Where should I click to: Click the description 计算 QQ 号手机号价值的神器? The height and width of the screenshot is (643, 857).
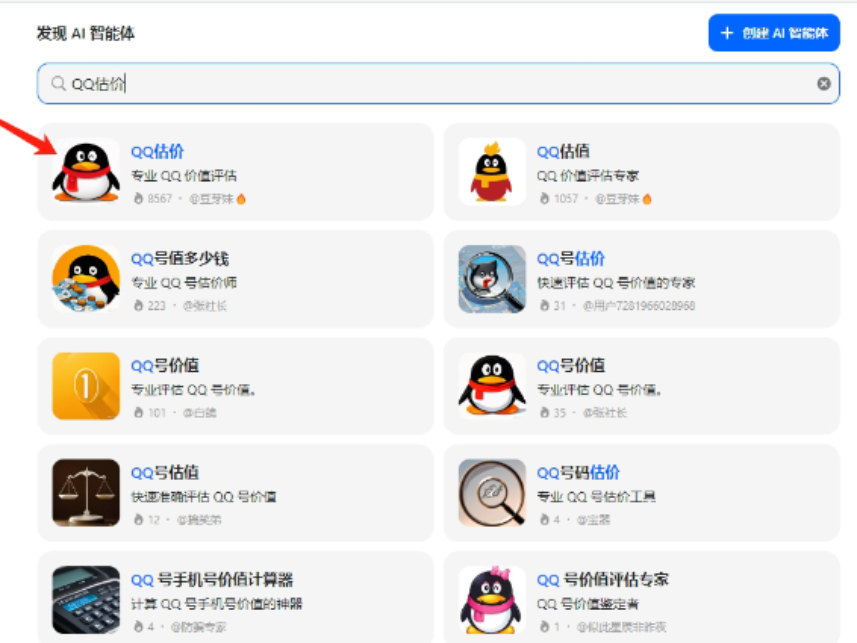[x=217, y=604]
